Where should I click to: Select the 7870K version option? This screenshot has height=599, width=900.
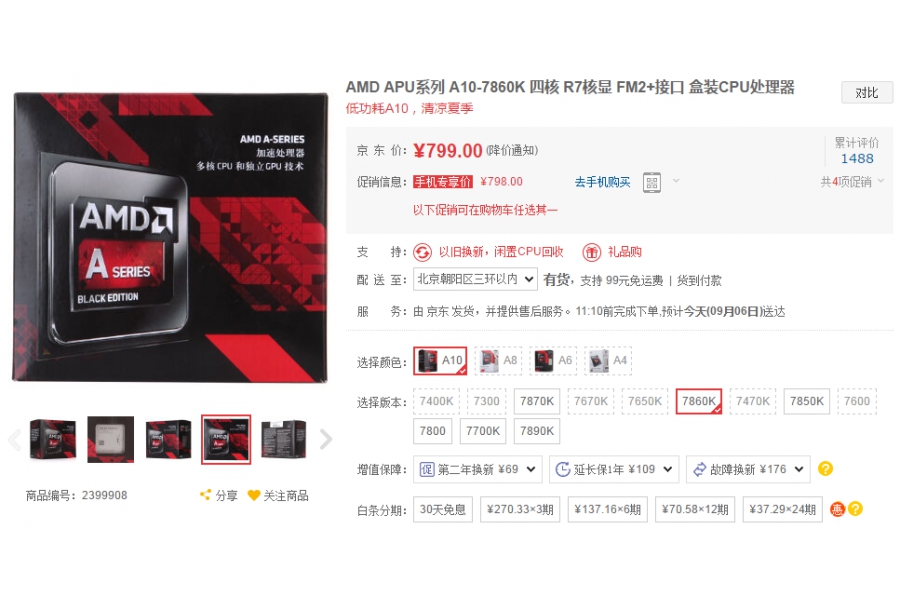pos(537,401)
